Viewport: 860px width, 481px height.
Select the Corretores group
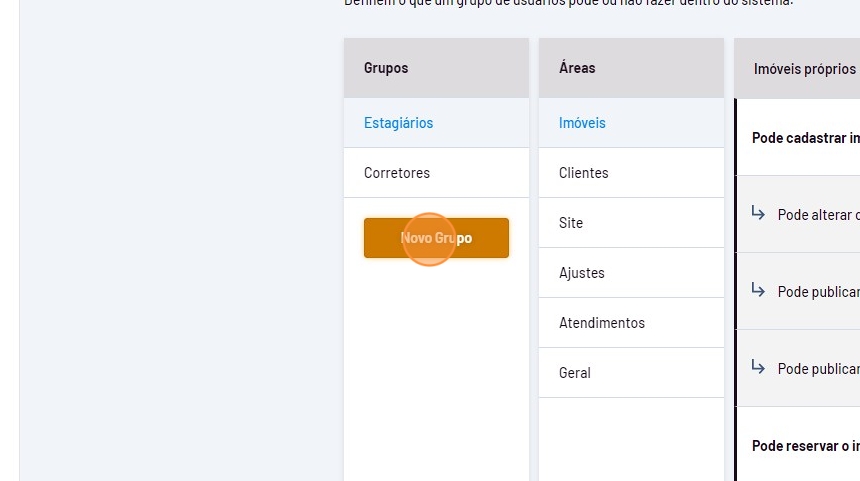(x=397, y=173)
